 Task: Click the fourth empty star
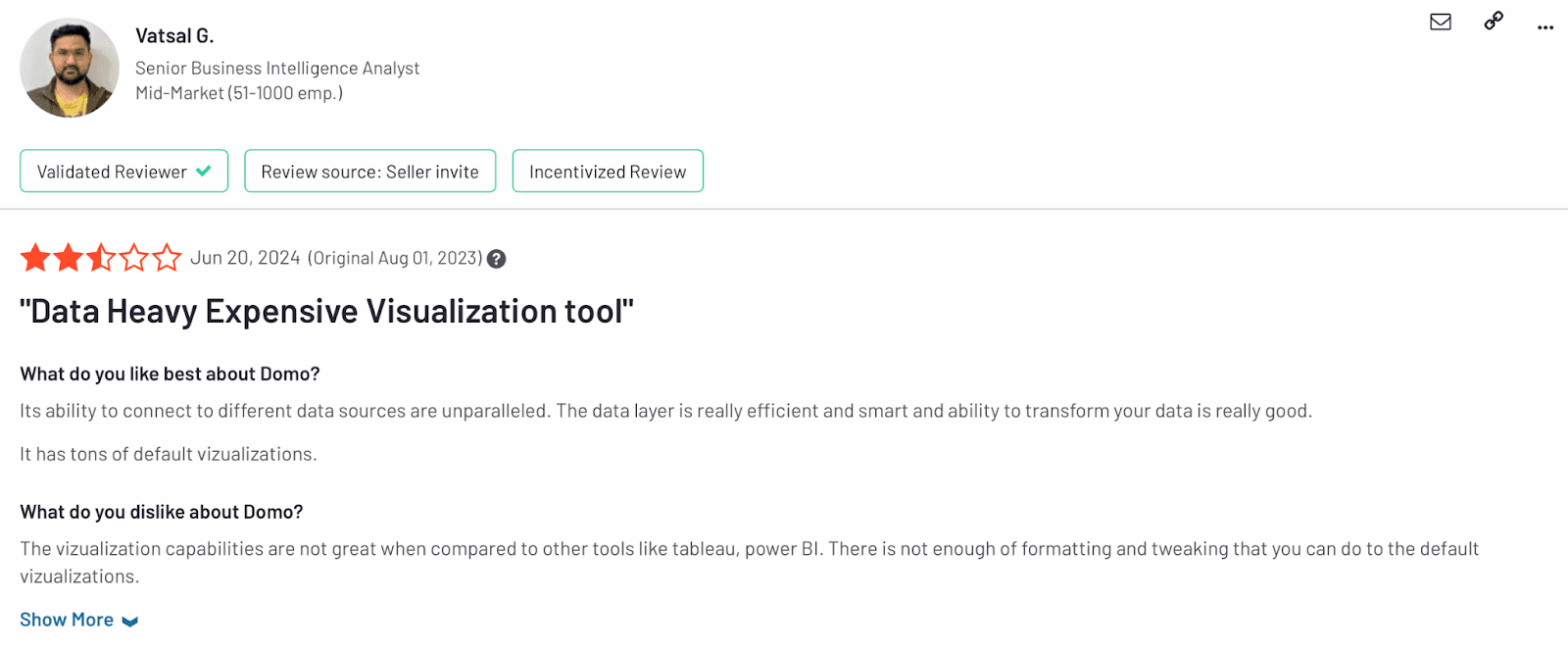click(134, 258)
